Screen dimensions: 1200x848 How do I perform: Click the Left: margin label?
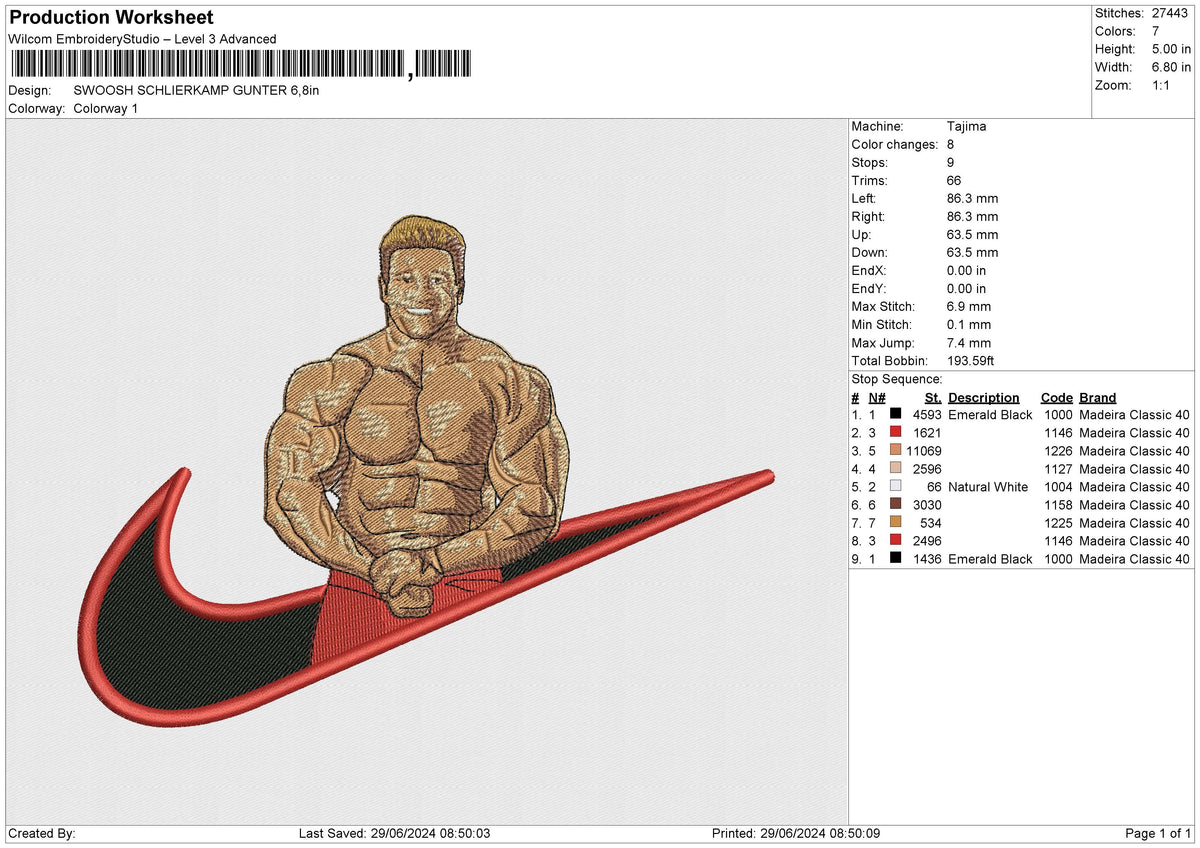(864, 199)
